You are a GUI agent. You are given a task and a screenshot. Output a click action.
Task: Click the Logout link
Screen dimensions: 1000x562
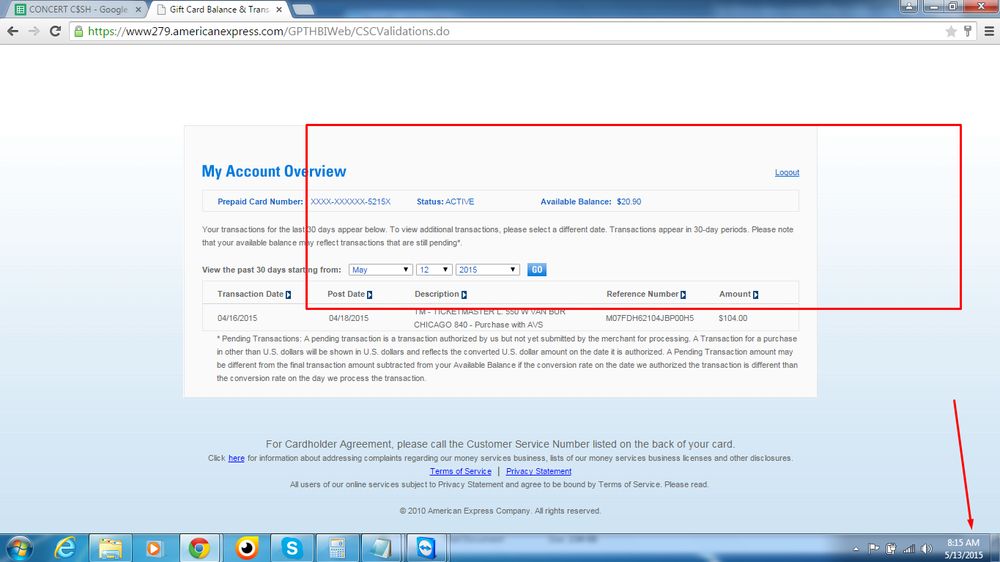point(787,173)
